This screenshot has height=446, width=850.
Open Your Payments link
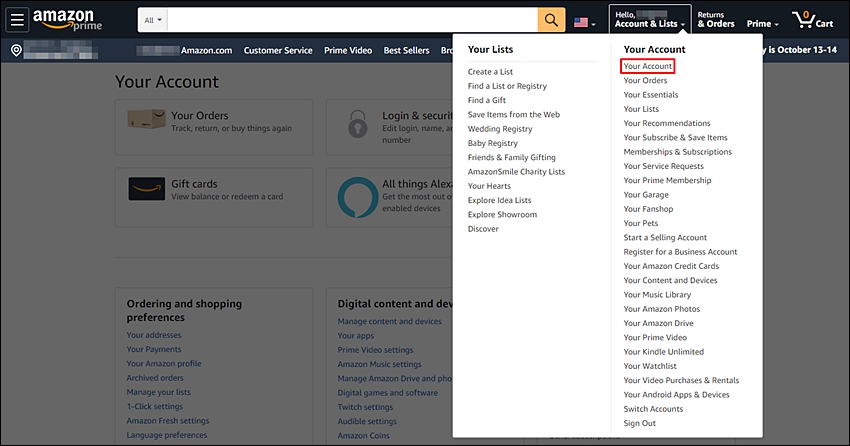click(154, 350)
